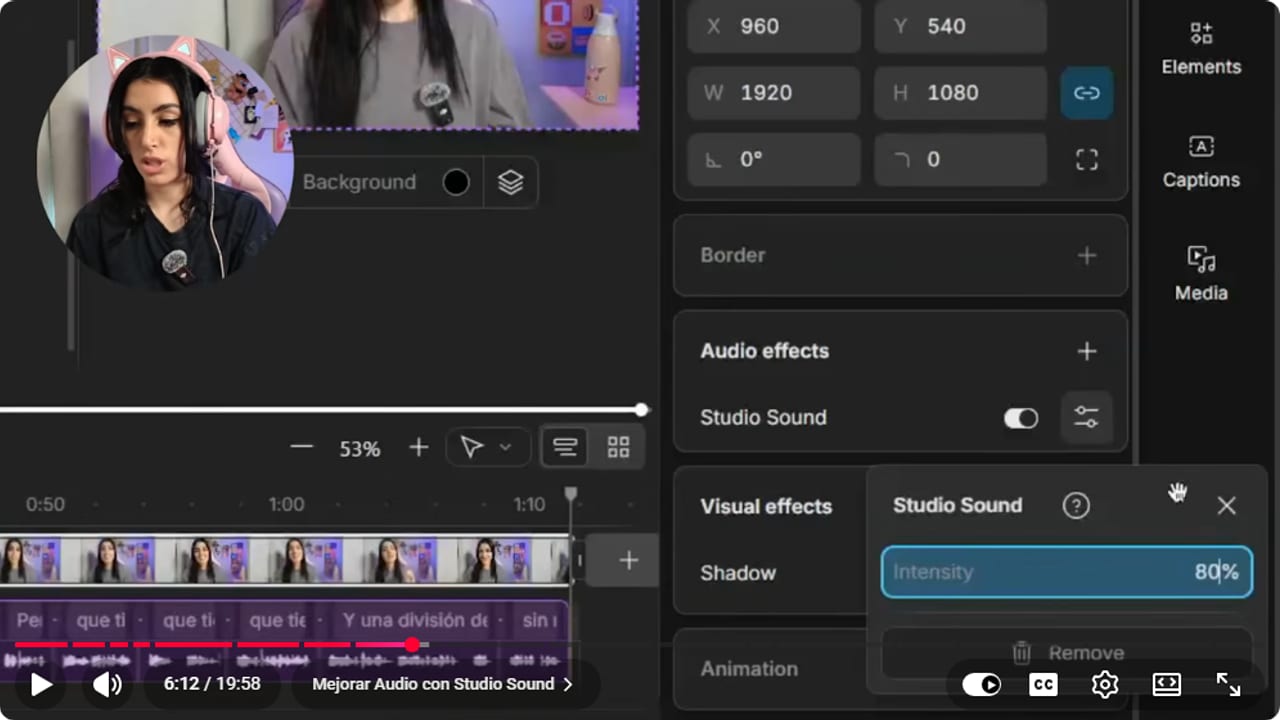Click the height field showing 1080
Screen dimensions: 1280x720
(x=961, y=93)
